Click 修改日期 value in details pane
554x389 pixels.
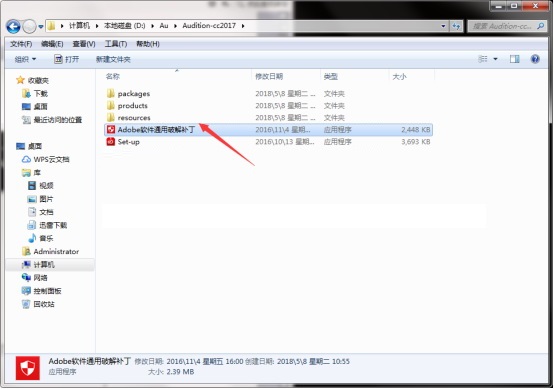click(205, 361)
